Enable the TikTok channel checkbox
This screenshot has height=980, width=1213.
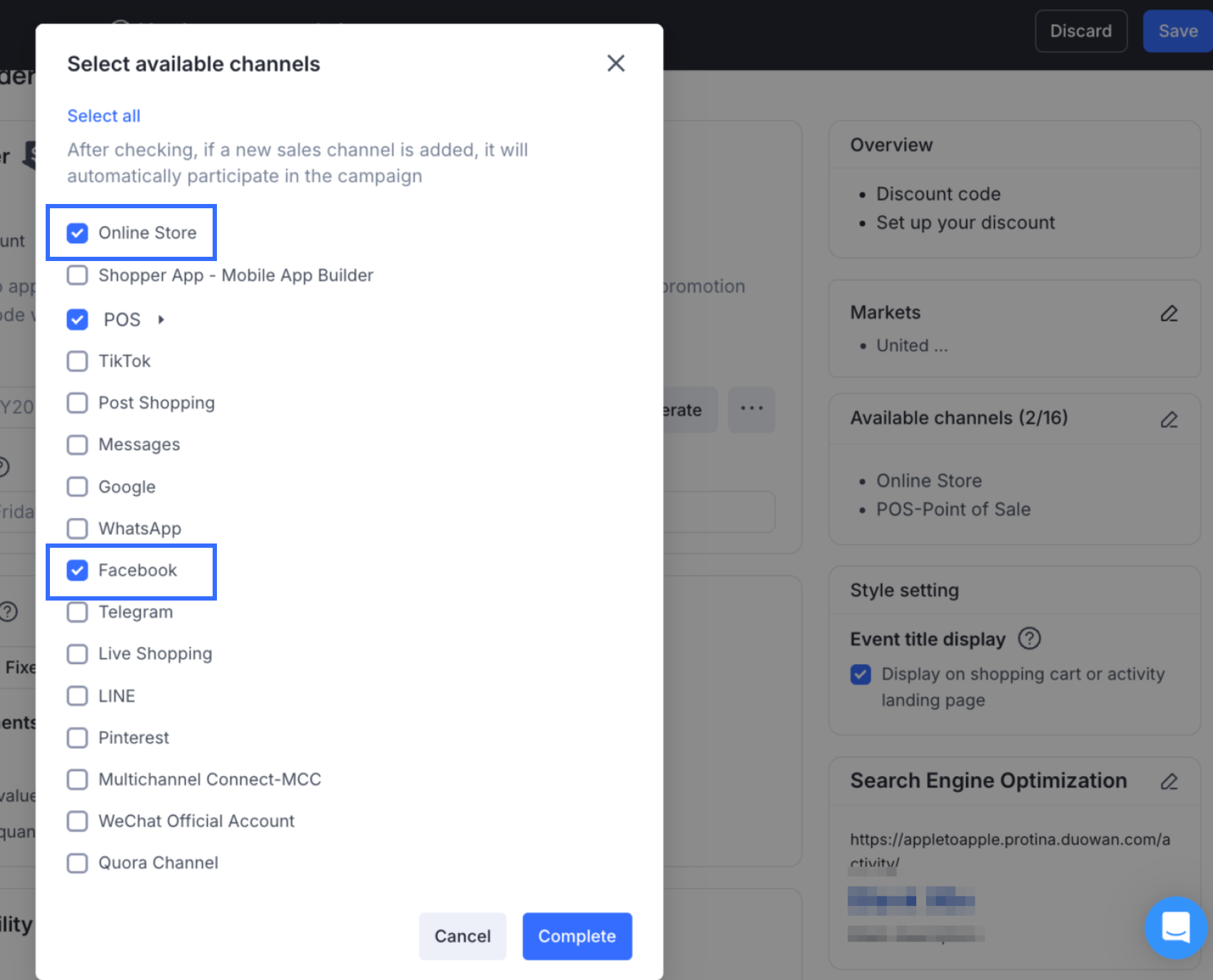click(78, 362)
